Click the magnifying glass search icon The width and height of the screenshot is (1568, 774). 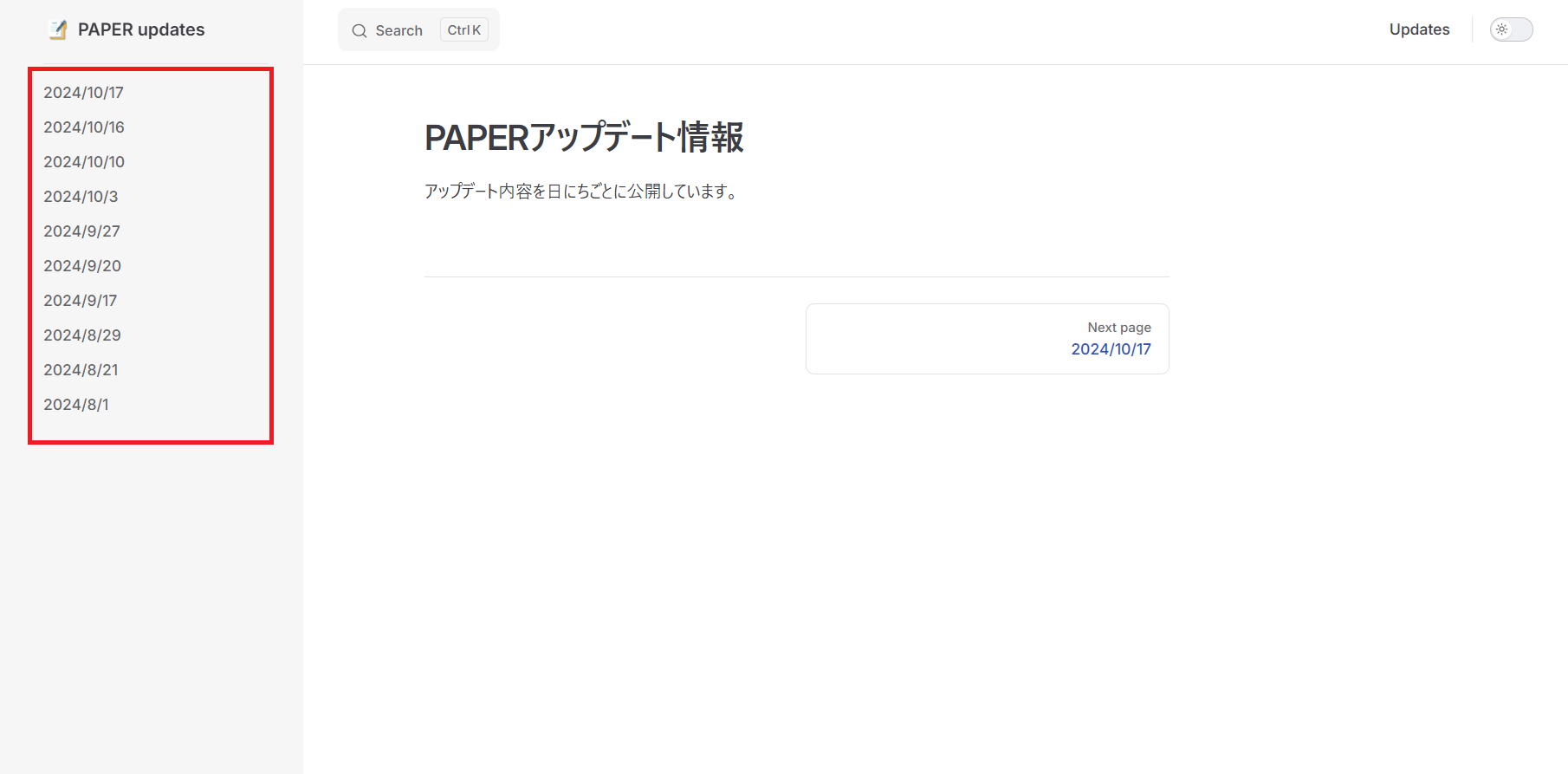click(359, 31)
